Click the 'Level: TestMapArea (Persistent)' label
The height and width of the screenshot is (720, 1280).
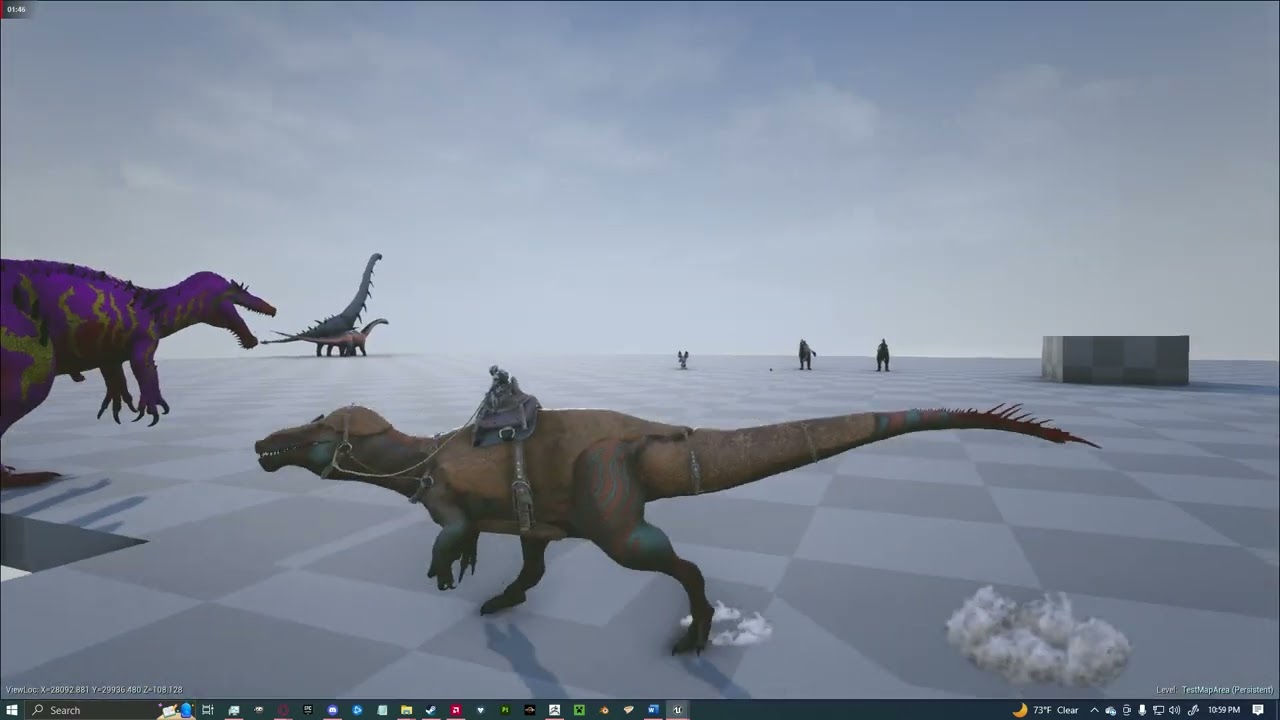(x=1214, y=690)
